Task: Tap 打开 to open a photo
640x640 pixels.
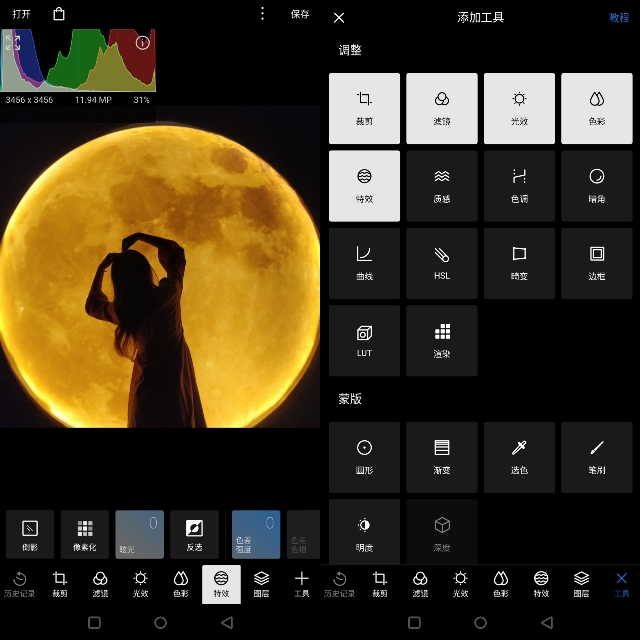Action: point(21,14)
